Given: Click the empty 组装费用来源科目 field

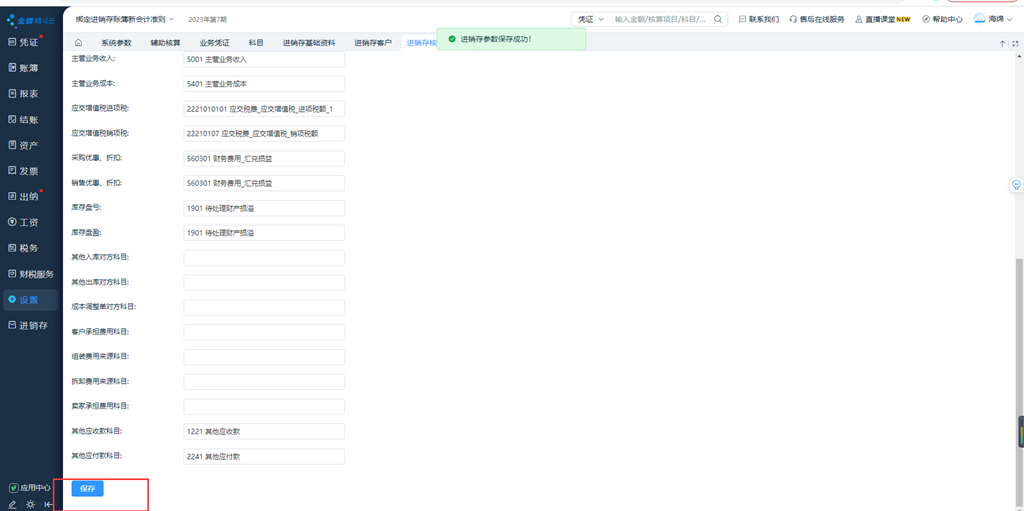Looking at the screenshot, I should (x=264, y=357).
